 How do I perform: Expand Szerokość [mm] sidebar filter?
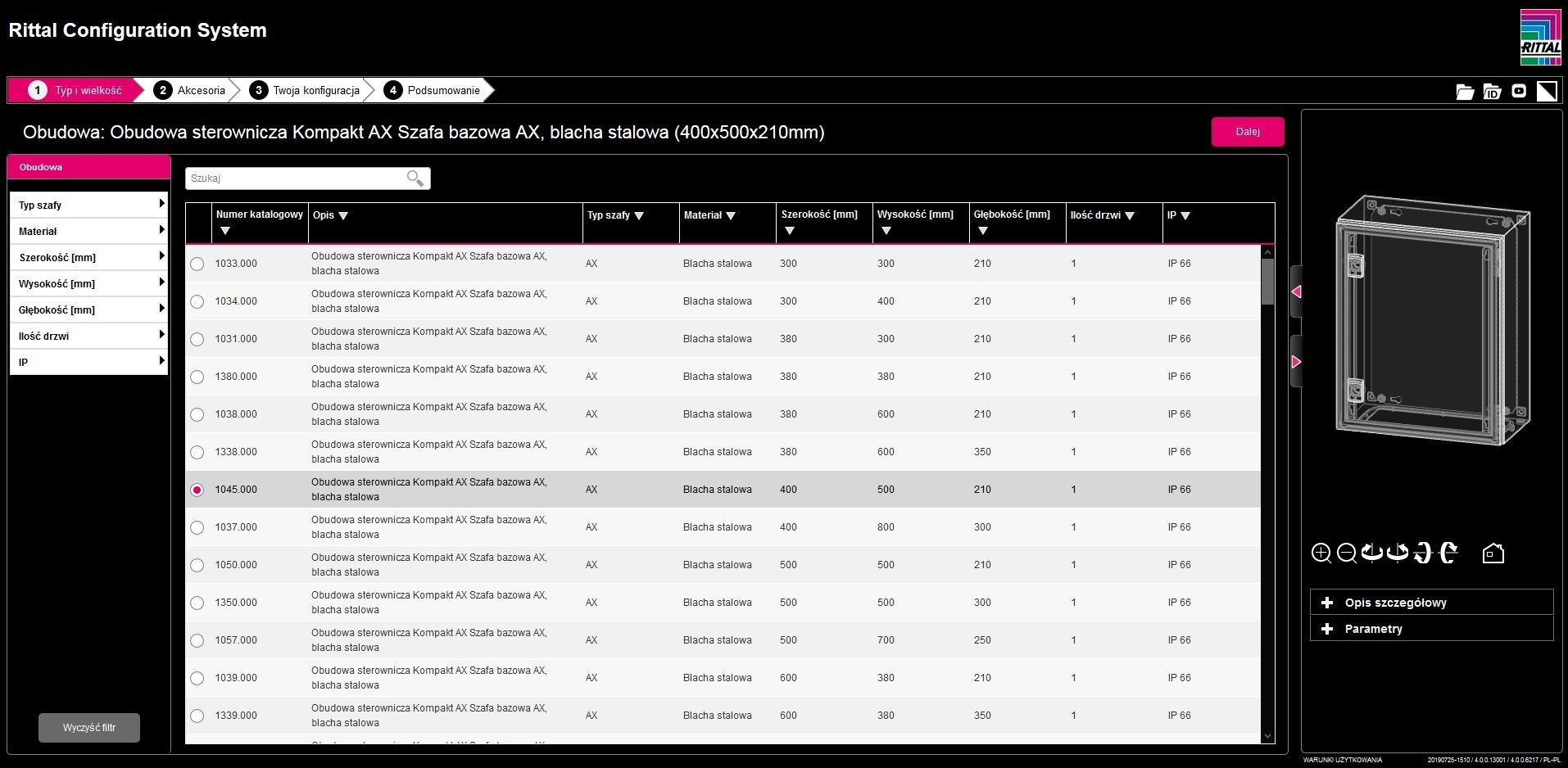click(89, 257)
